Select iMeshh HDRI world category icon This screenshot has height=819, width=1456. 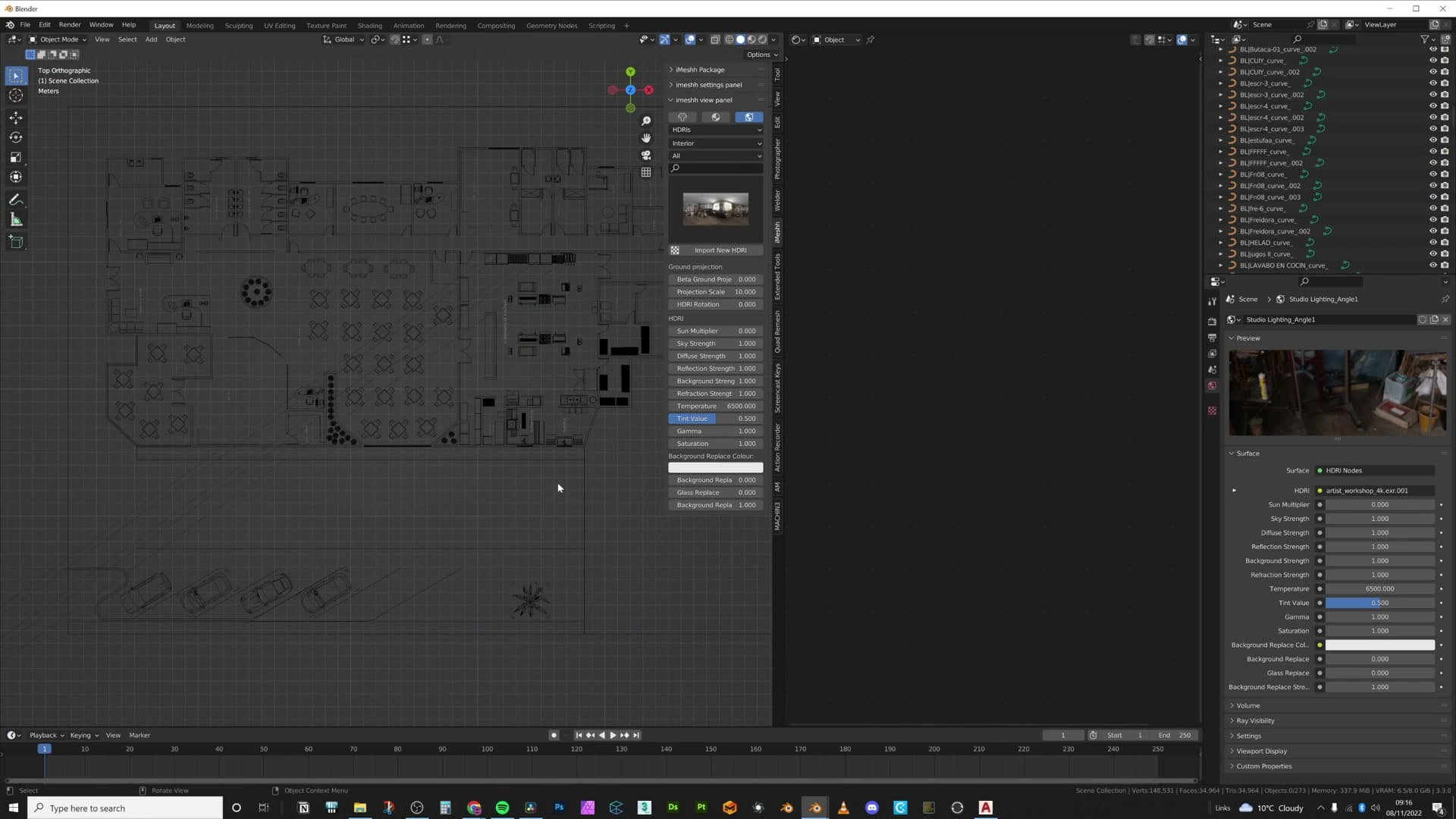pos(748,118)
